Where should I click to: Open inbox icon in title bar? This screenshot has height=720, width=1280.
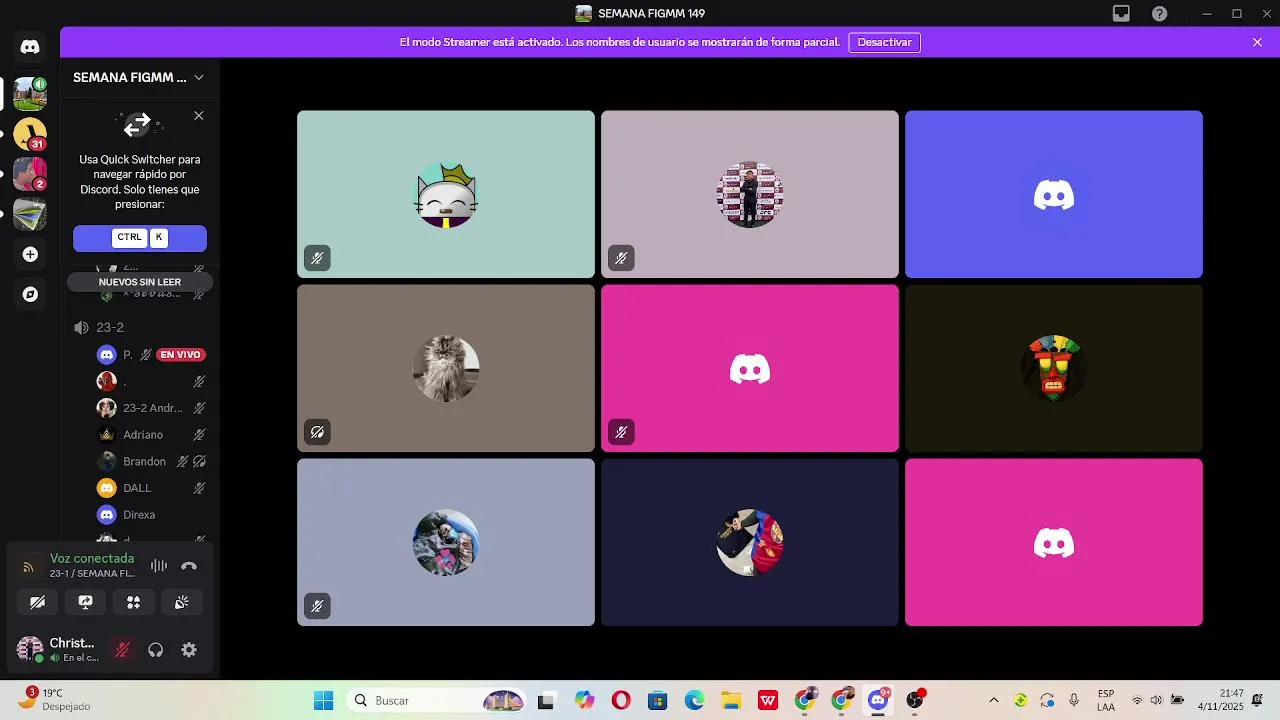(1121, 14)
